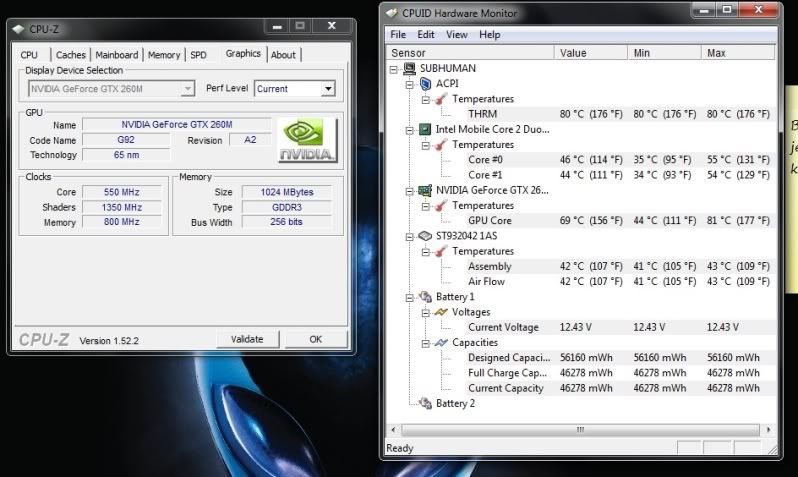
Task: Click thermometer icon under ST932042 1AS
Action: 441,251
